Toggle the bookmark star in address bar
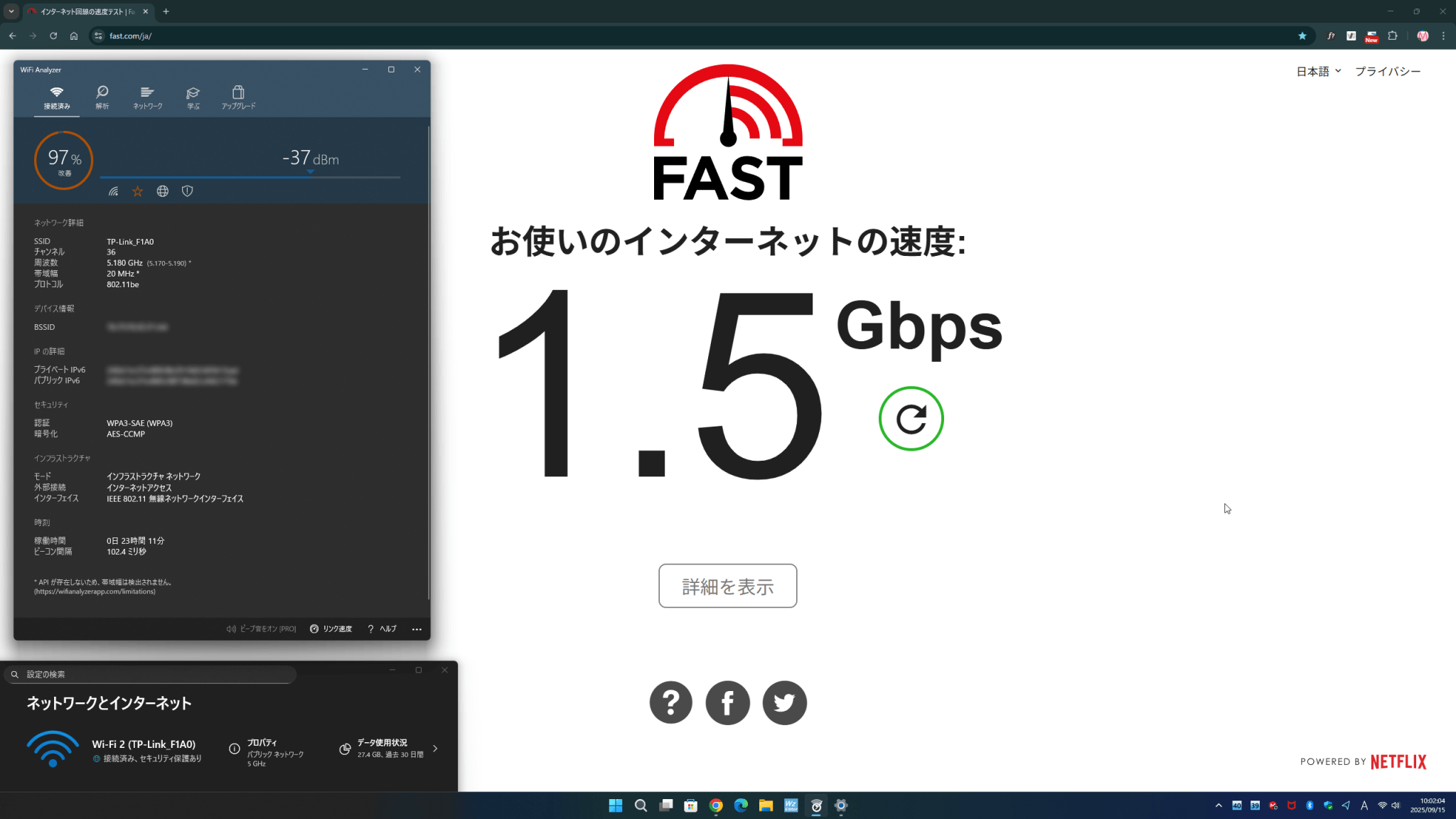This screenshot has height=819, width=1456. [x=1302, y=36]
